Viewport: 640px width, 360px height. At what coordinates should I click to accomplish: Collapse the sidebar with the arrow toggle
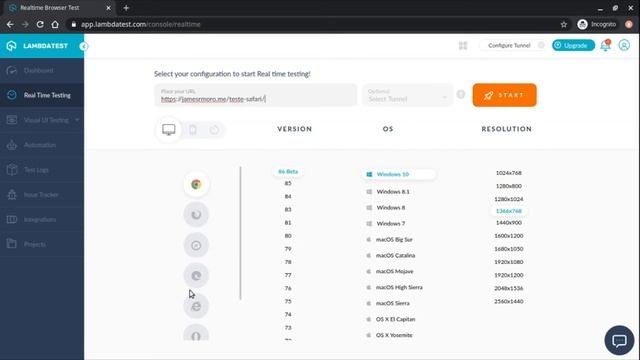pyautogui.click(x=84, y=46)
